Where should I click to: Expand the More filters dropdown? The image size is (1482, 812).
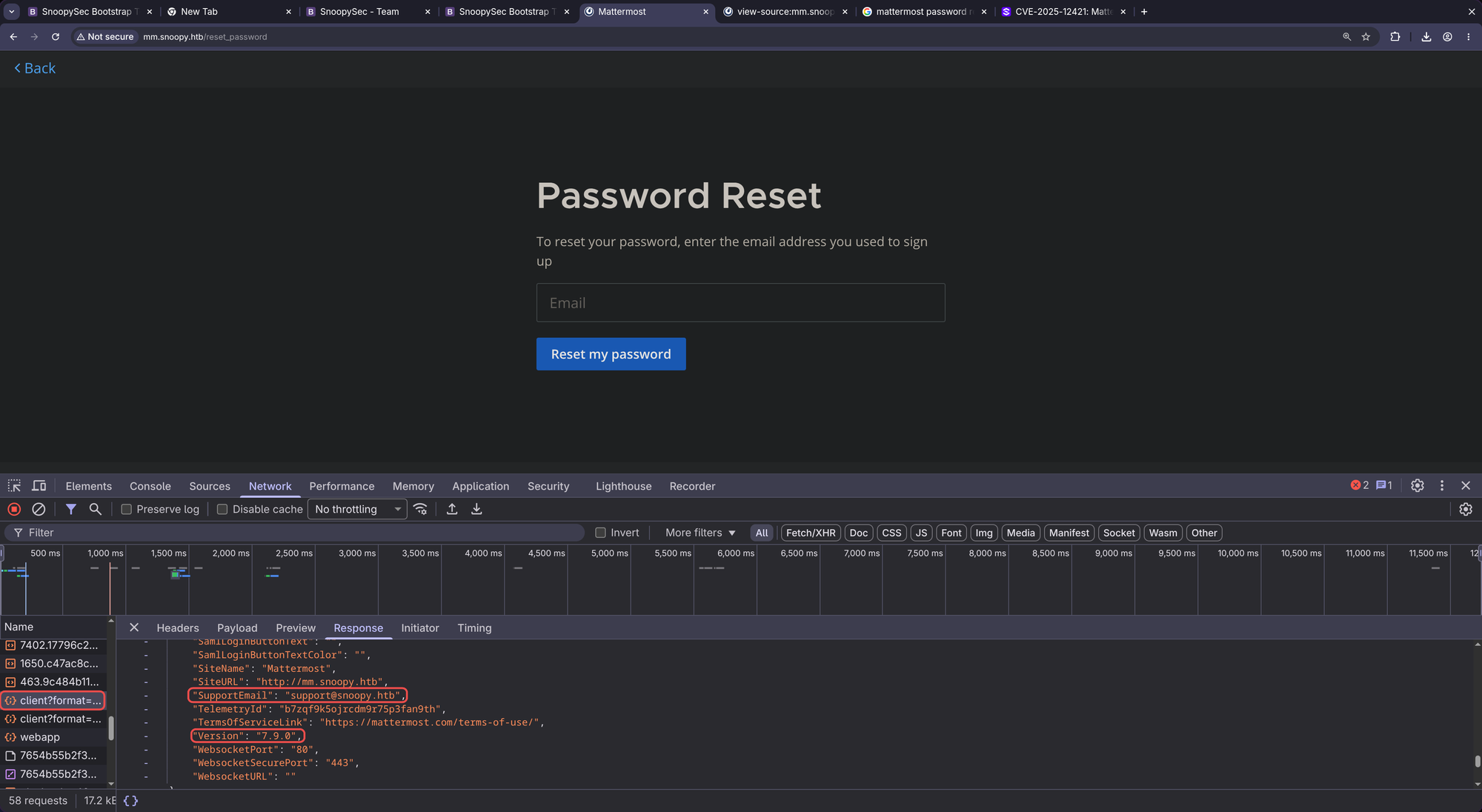(700, 533)
